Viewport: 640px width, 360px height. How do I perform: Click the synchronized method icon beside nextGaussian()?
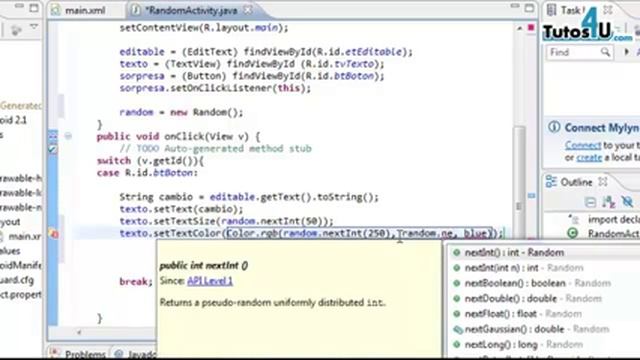pyautogui.click(x=458, y=329)
